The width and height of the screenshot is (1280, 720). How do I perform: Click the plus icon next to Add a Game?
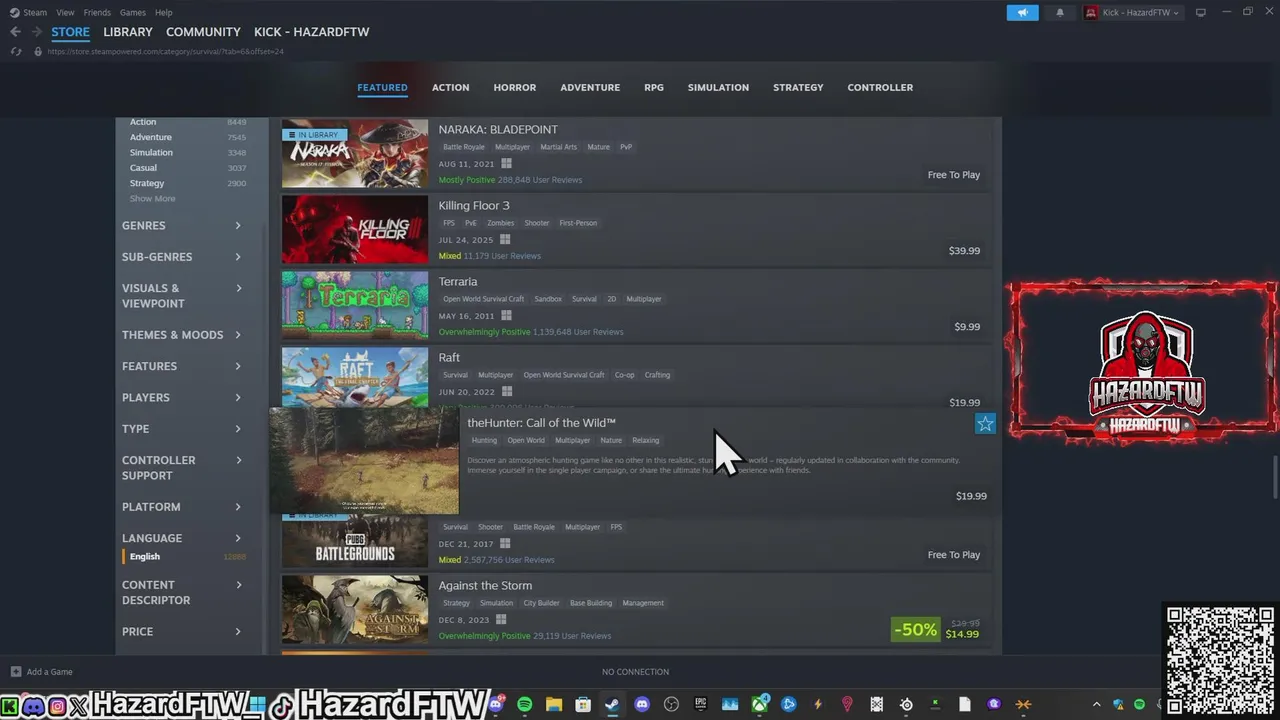coord(16,672)
